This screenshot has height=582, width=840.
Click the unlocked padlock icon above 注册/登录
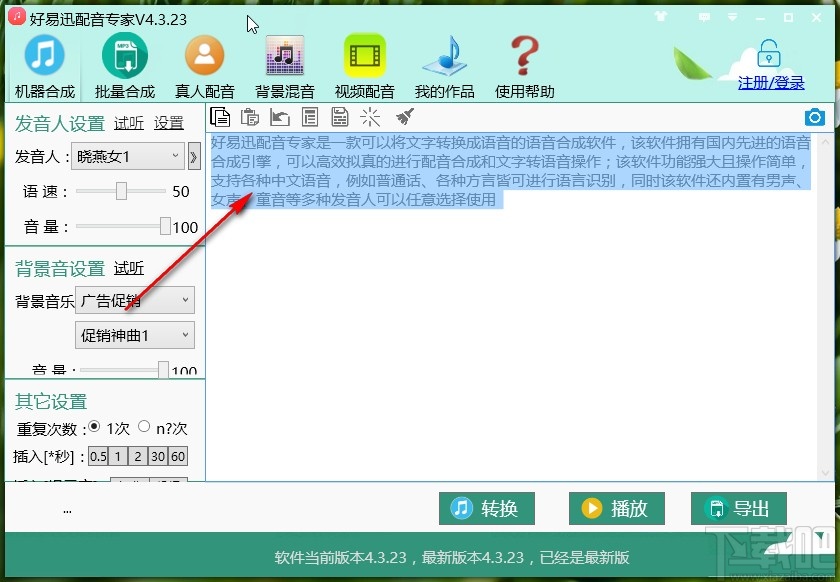point(769,54)
